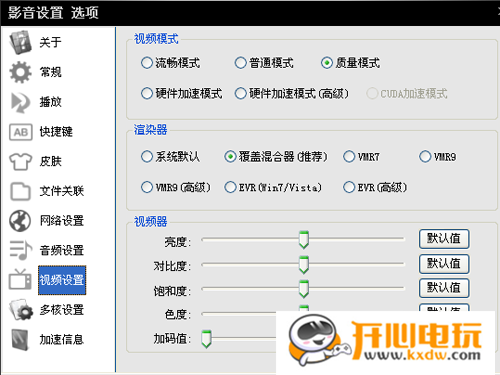
Task: Click the 加码值 slider handle
Action: point(206,339)
